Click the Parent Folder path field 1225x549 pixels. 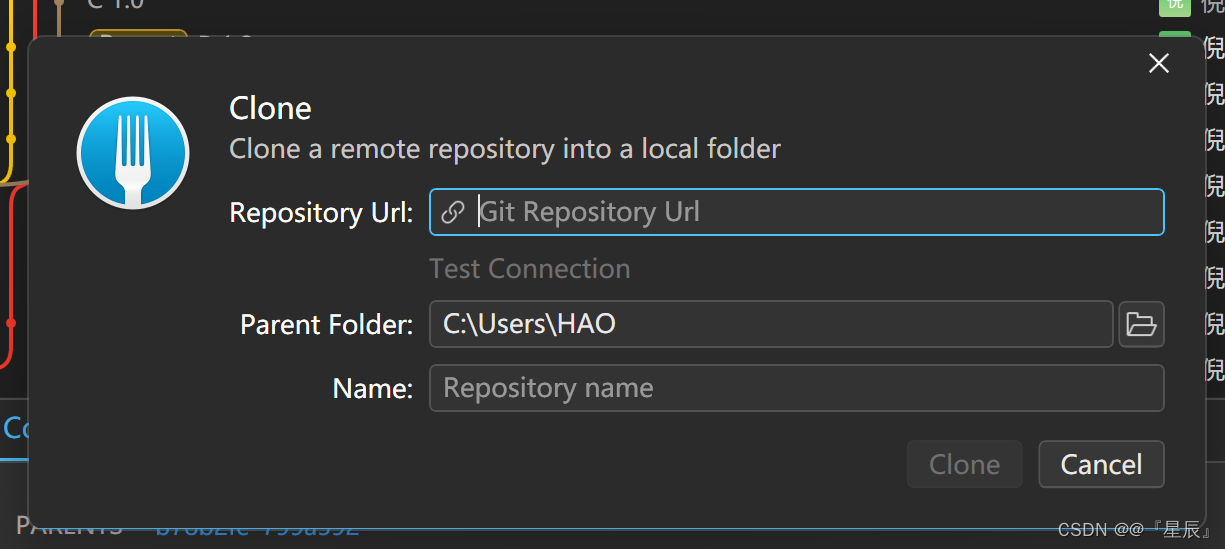(x=770, y=324)
